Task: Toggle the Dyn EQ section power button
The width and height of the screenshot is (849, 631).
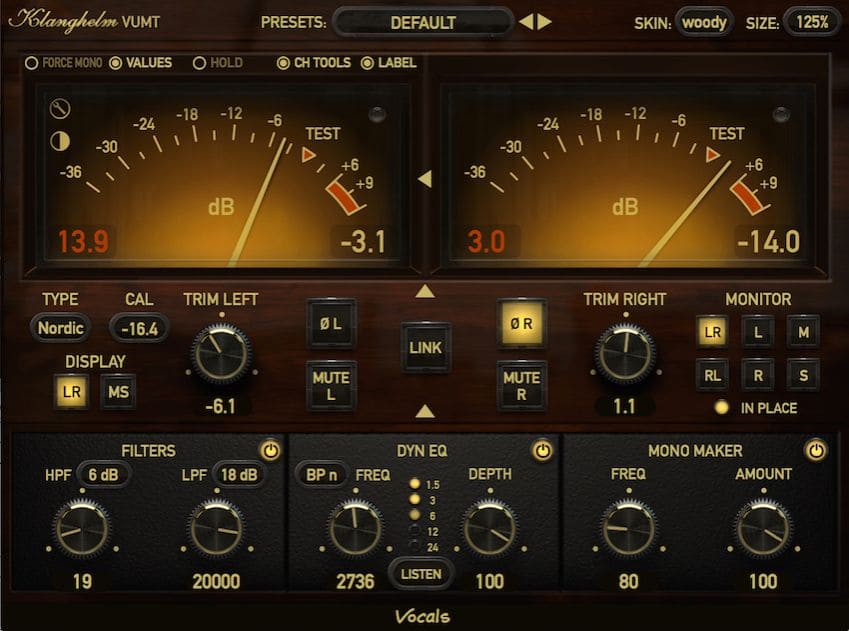Action: (543, 451)
